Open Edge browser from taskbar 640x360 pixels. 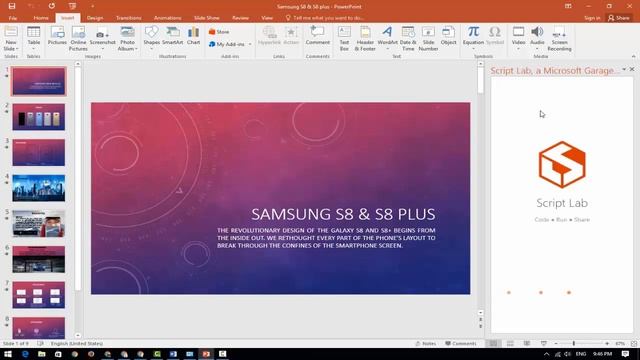click(25, 354)
